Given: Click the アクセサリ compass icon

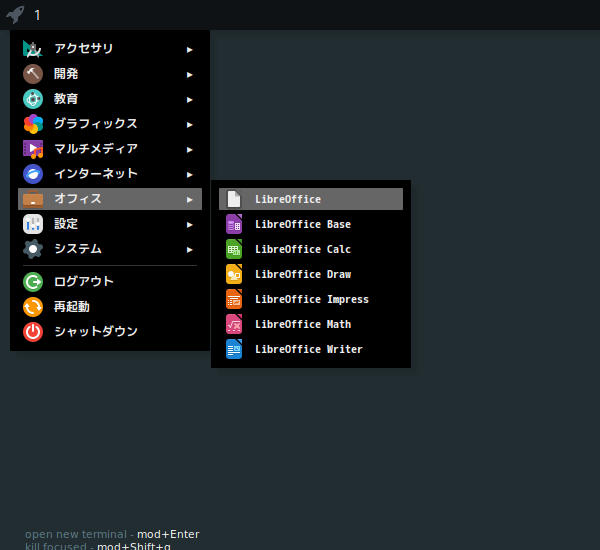Looking at the screenshot, I should click(33, 49).
